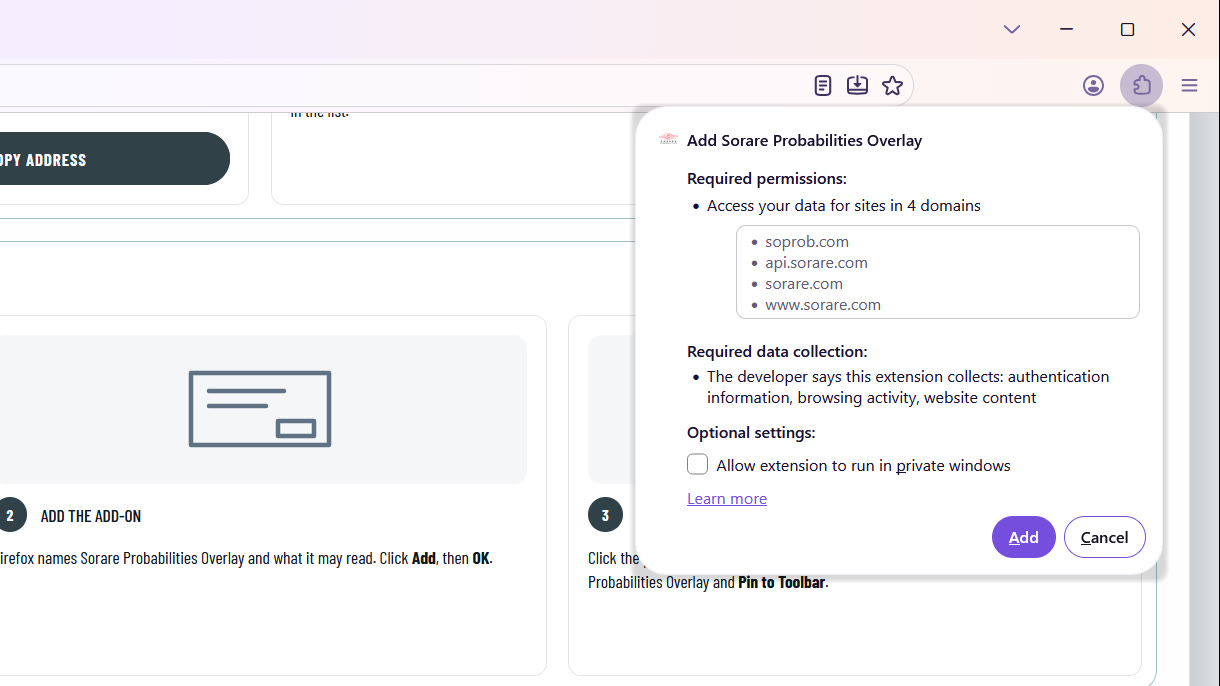Screen dimensions: 1220x686
Task: Click the Required permissions heading
Action: 767,179
